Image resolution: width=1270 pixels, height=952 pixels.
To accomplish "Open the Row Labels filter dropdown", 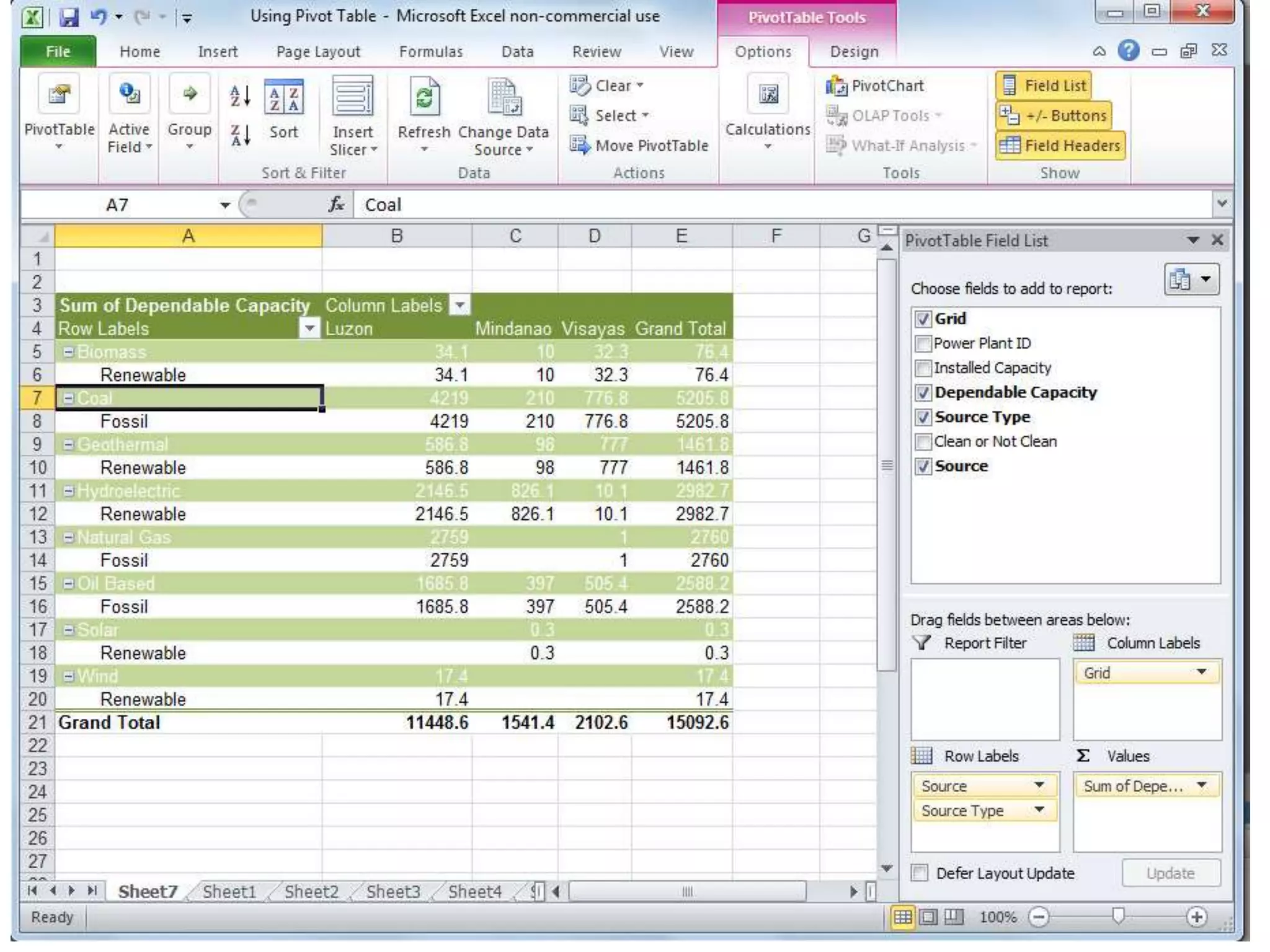I will 309,328.
